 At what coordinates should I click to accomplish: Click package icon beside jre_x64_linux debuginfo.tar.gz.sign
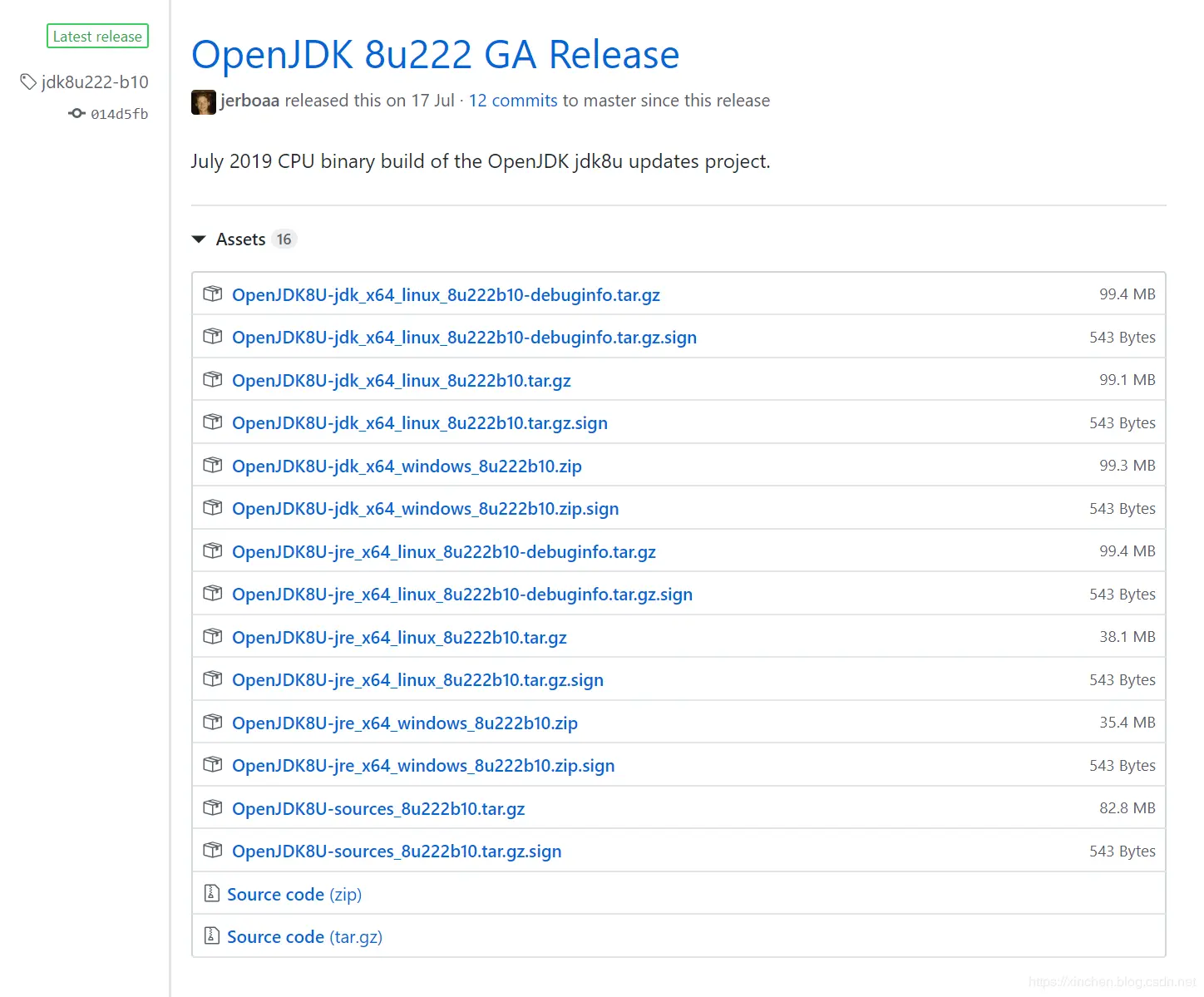(x=213, y=593)
